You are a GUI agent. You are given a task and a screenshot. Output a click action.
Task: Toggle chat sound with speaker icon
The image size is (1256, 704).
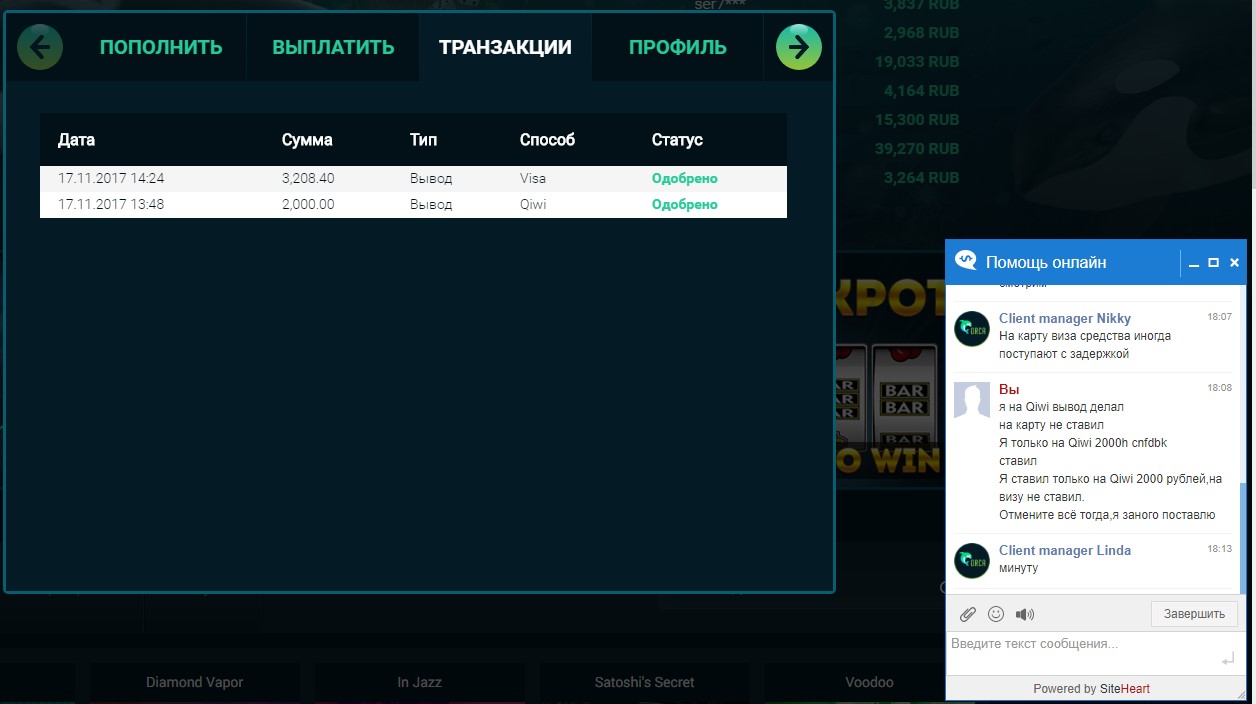coord(1025,614)
